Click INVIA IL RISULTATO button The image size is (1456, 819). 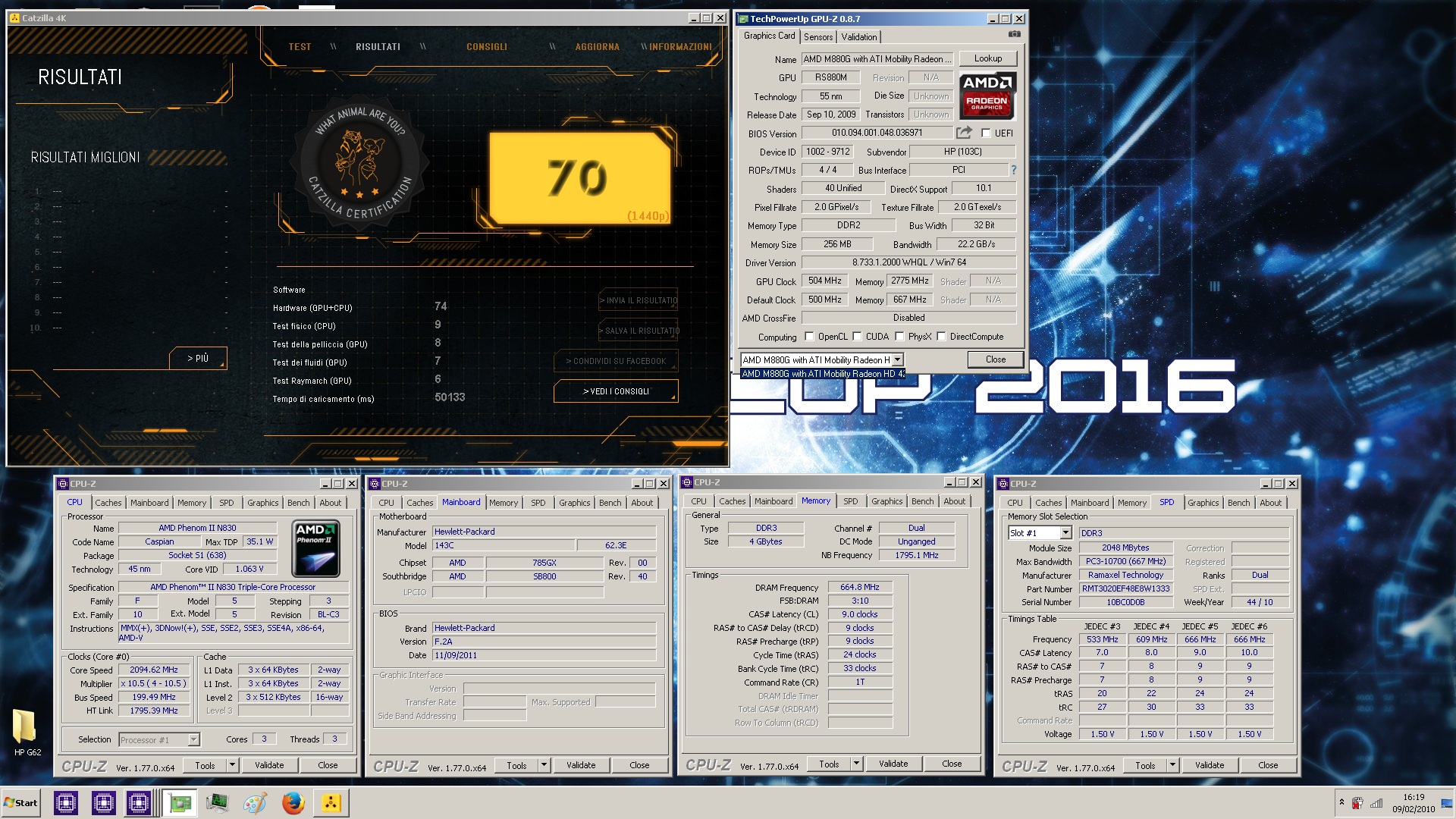(639, 300)
